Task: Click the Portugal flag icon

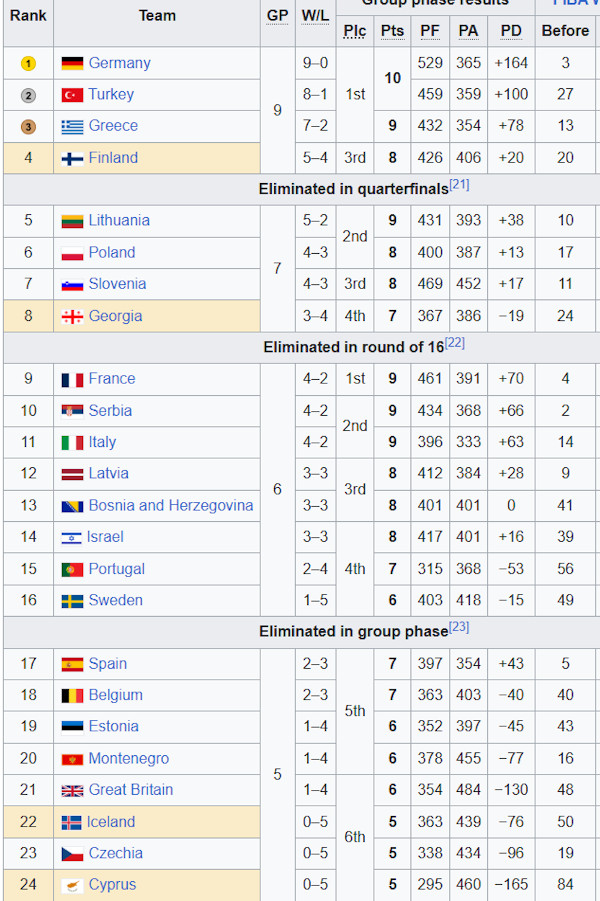Action: (72, 569)
